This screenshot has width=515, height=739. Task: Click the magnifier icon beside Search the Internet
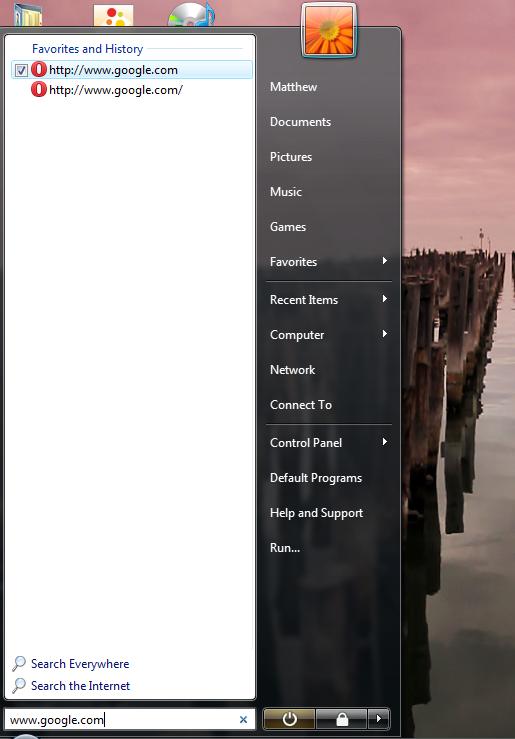click(x=19, y=685)
